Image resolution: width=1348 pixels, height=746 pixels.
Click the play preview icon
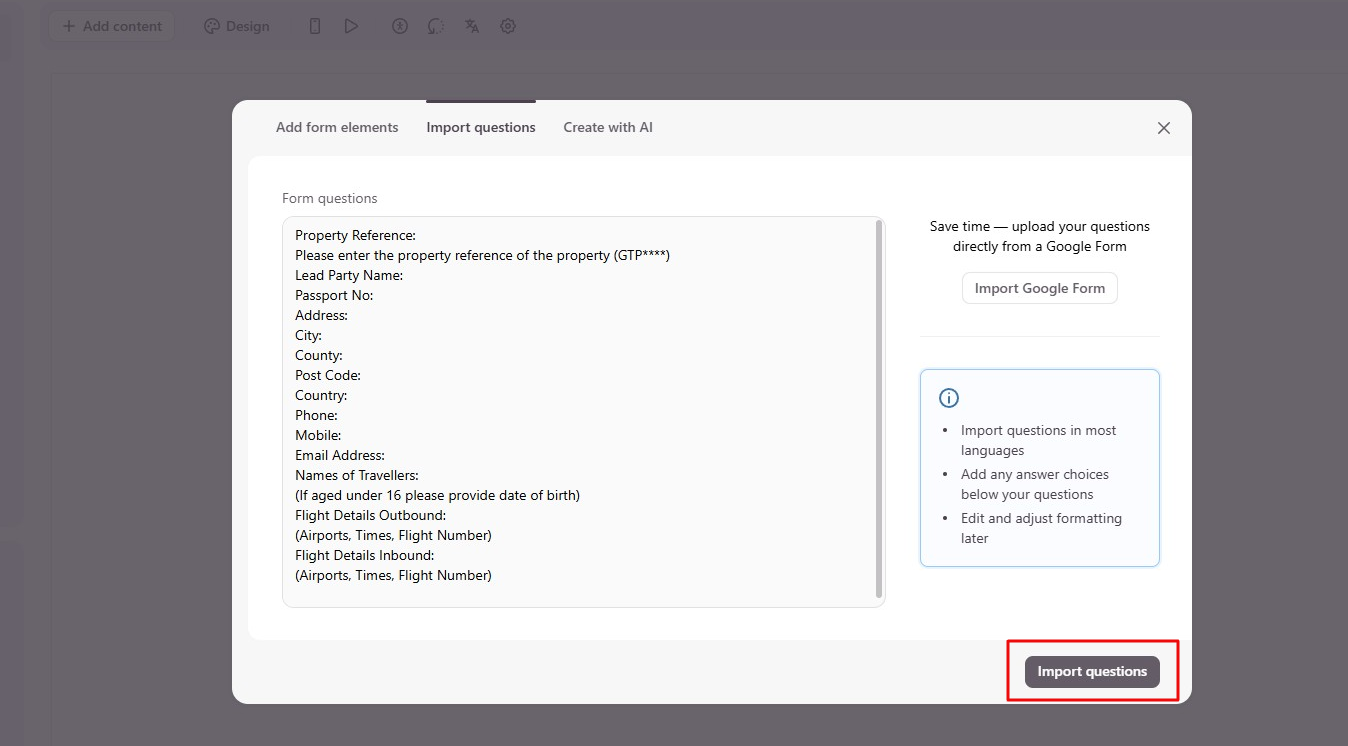coord(351,26)
